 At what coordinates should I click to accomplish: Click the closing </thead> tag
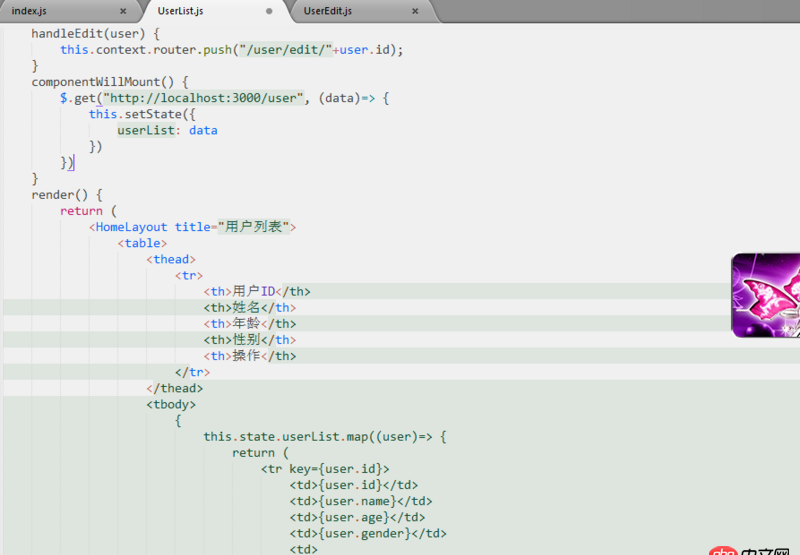pyautogui.click(x=174, y=389)
